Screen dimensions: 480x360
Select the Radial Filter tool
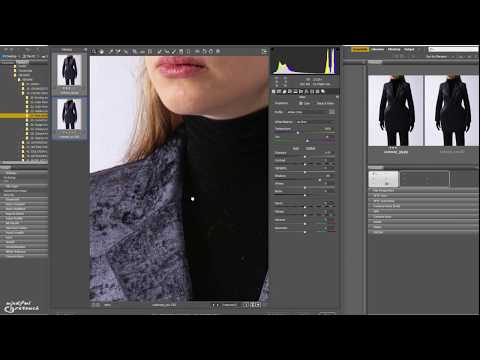coord(188,52)
